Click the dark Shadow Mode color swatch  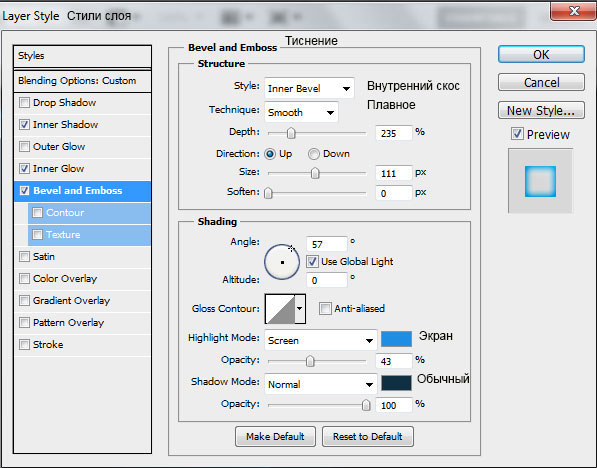tap(396, 383)
